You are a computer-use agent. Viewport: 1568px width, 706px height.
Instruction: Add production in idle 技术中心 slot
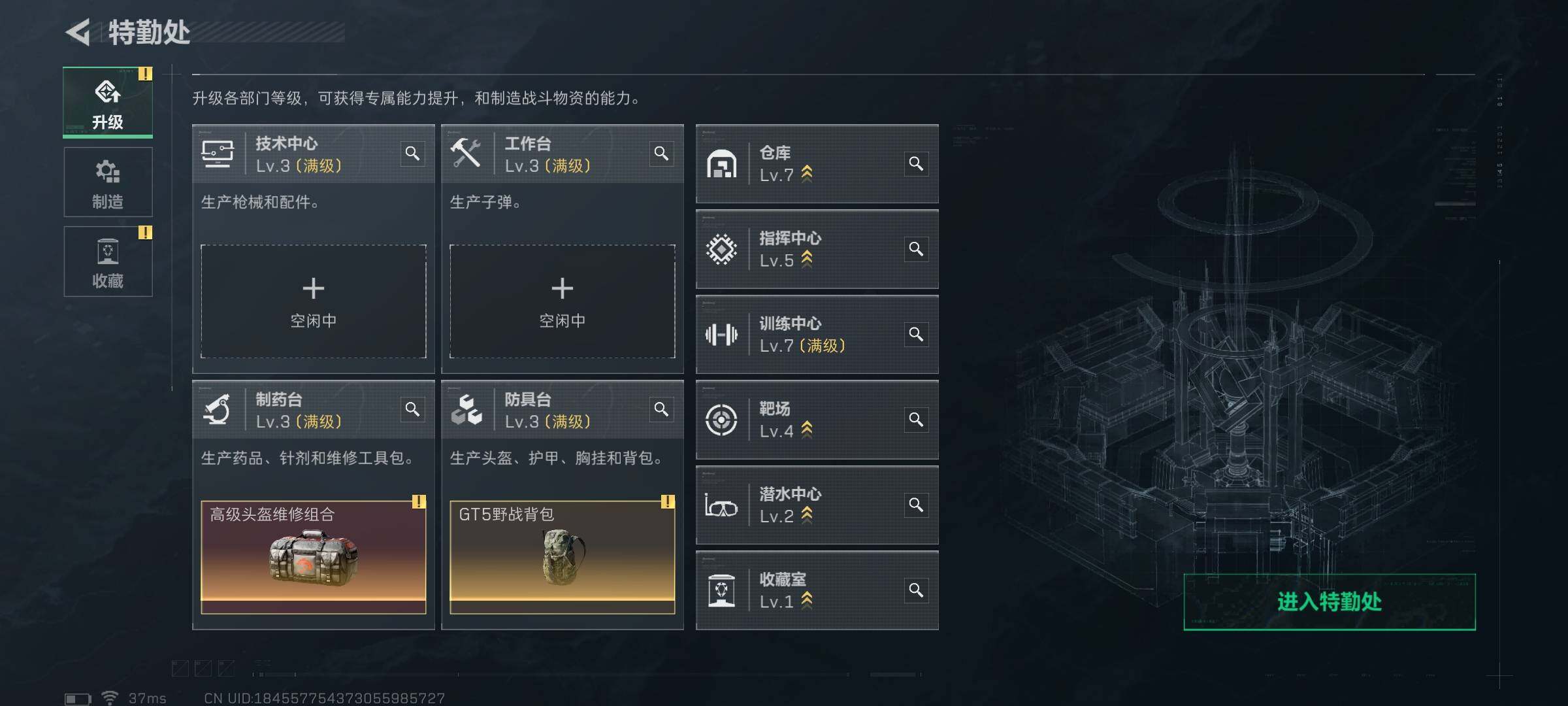[x=314, y=301]
